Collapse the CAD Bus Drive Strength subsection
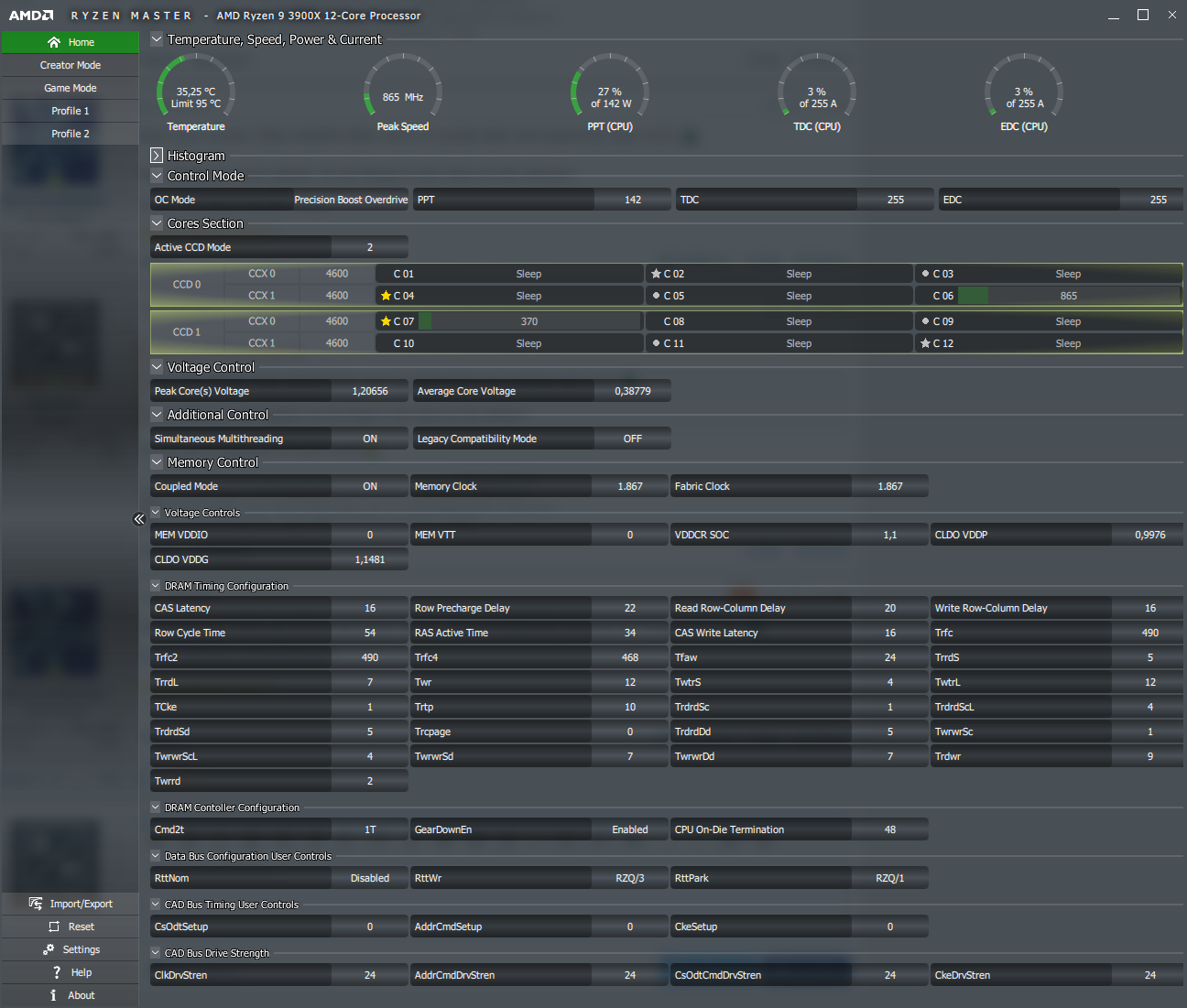This screenshot has height=1008, width=1187. point(156,953)
